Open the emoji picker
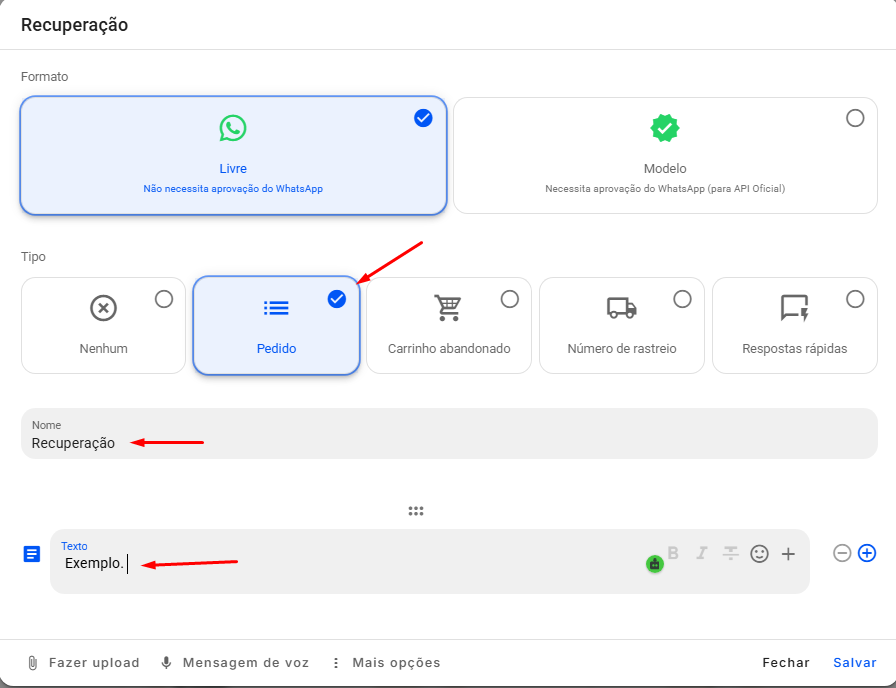Image resolution: width=896 pixels, height=688 pixels. (759, 554)
